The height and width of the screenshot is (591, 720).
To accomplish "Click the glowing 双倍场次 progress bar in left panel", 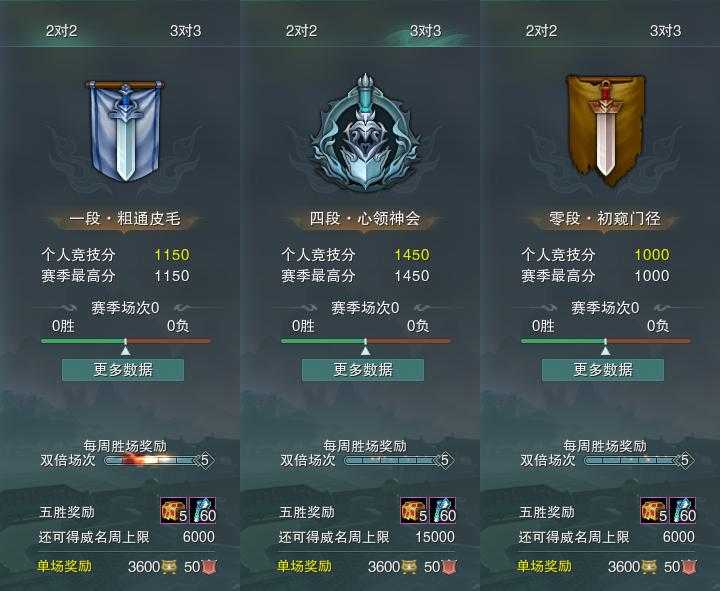I will [x=159, y=460].
